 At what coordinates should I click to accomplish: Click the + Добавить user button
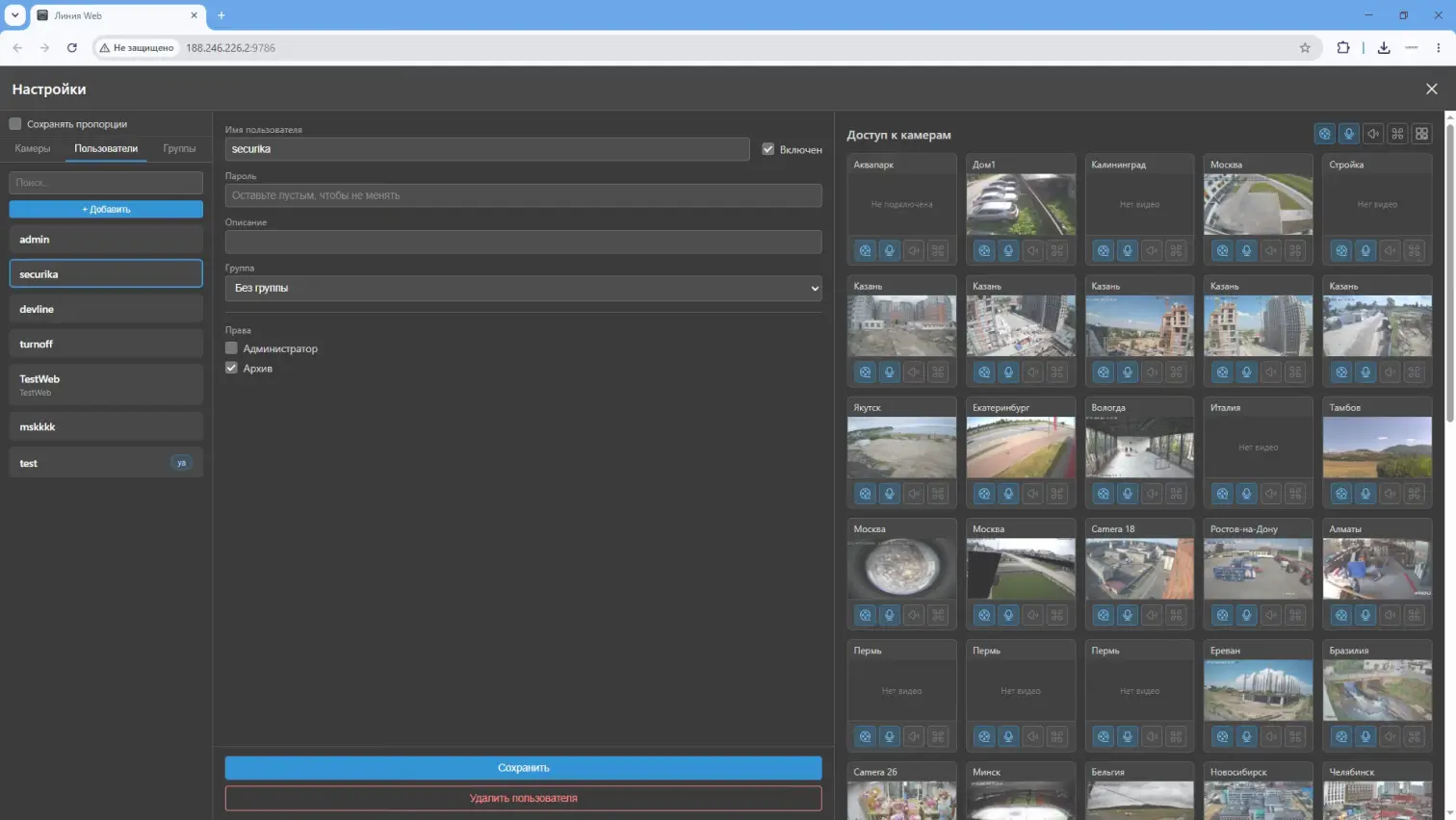pyautogui.click(x=106, y=209)
